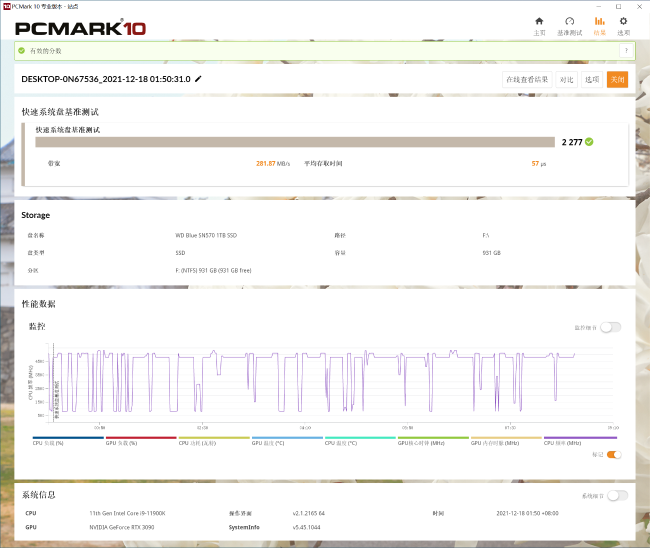The height and width of the screenshot is (548, 650).
Task: Select the GPU temperature (°C) legend item
Action: click(287, 441)
